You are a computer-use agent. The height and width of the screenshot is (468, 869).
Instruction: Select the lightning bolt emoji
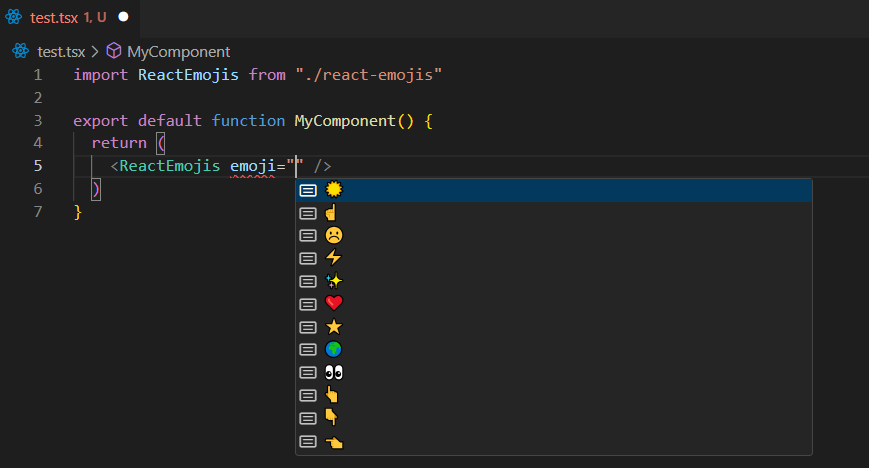pos(334,259)
